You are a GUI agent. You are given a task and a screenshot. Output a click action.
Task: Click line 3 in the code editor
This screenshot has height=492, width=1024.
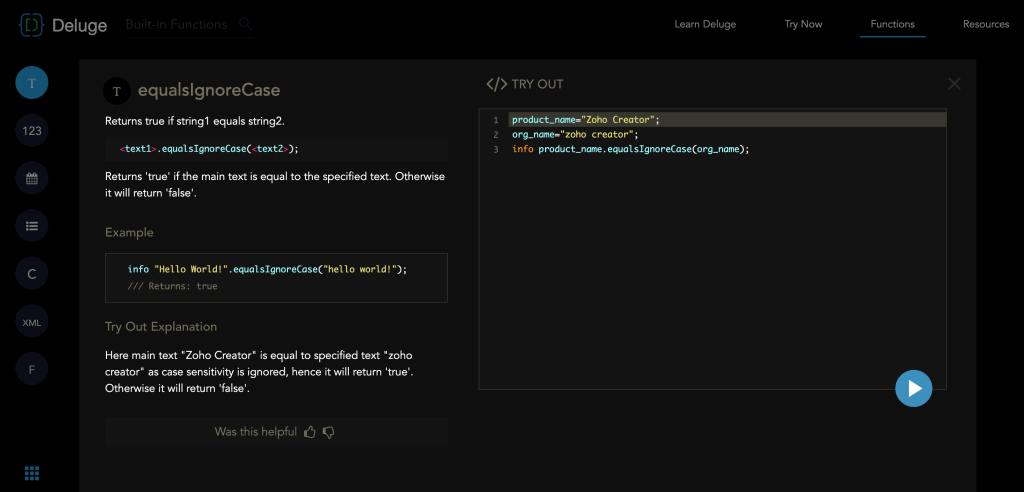630,149
